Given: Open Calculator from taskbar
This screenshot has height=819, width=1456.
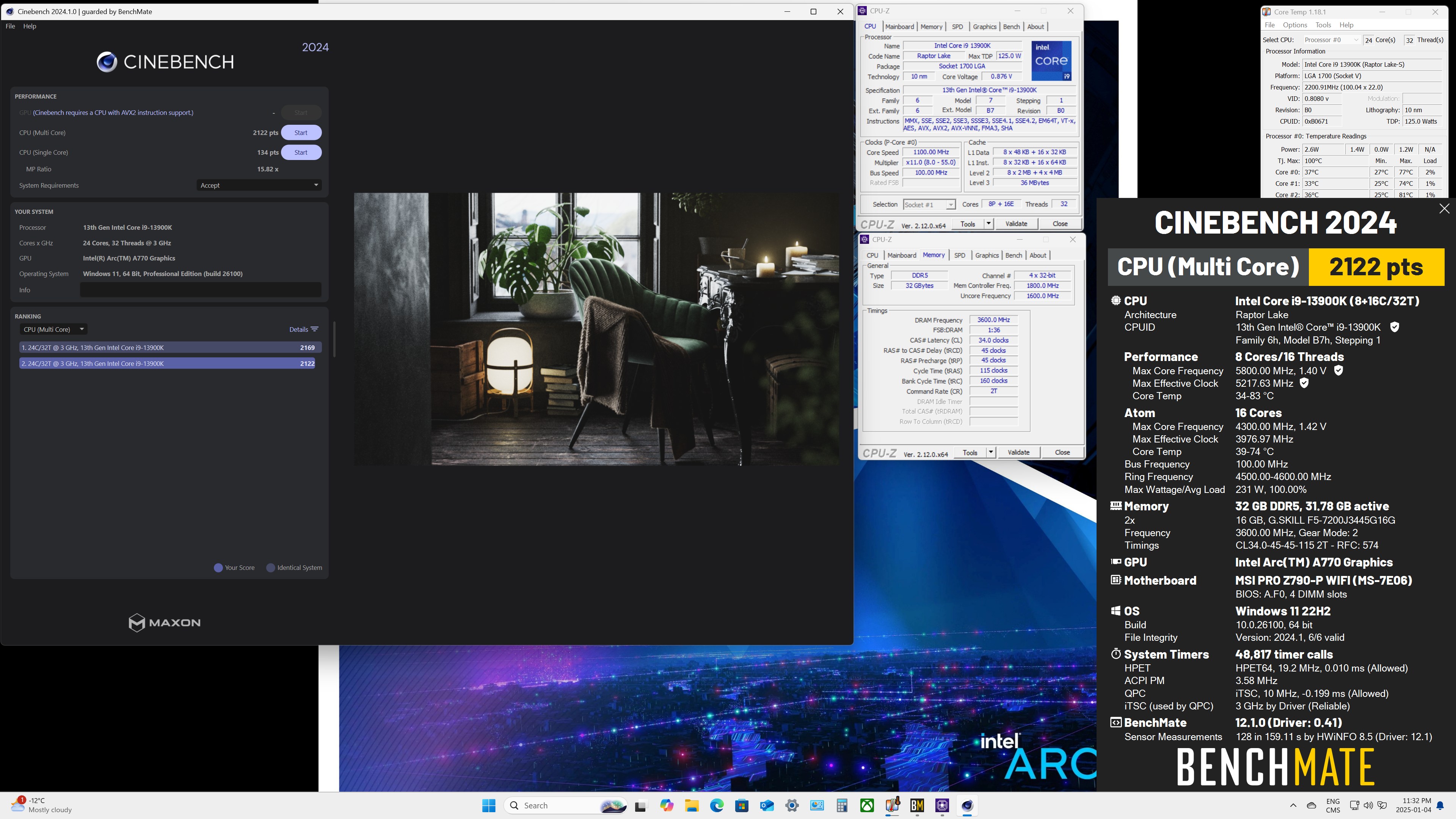Looking at the screenshot, I should point(842,805).
